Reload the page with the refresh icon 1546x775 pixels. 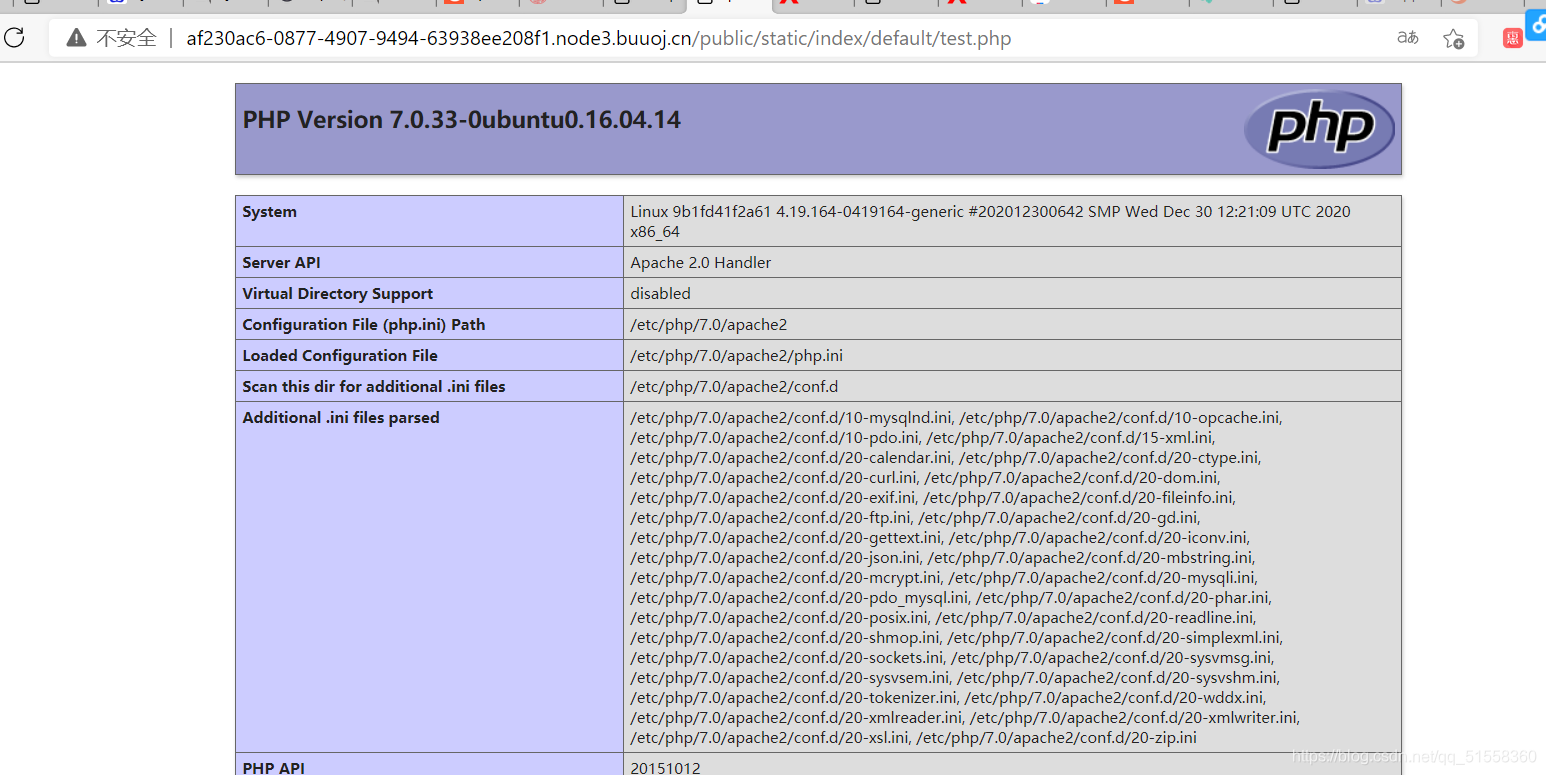click(x=15, y=38)
